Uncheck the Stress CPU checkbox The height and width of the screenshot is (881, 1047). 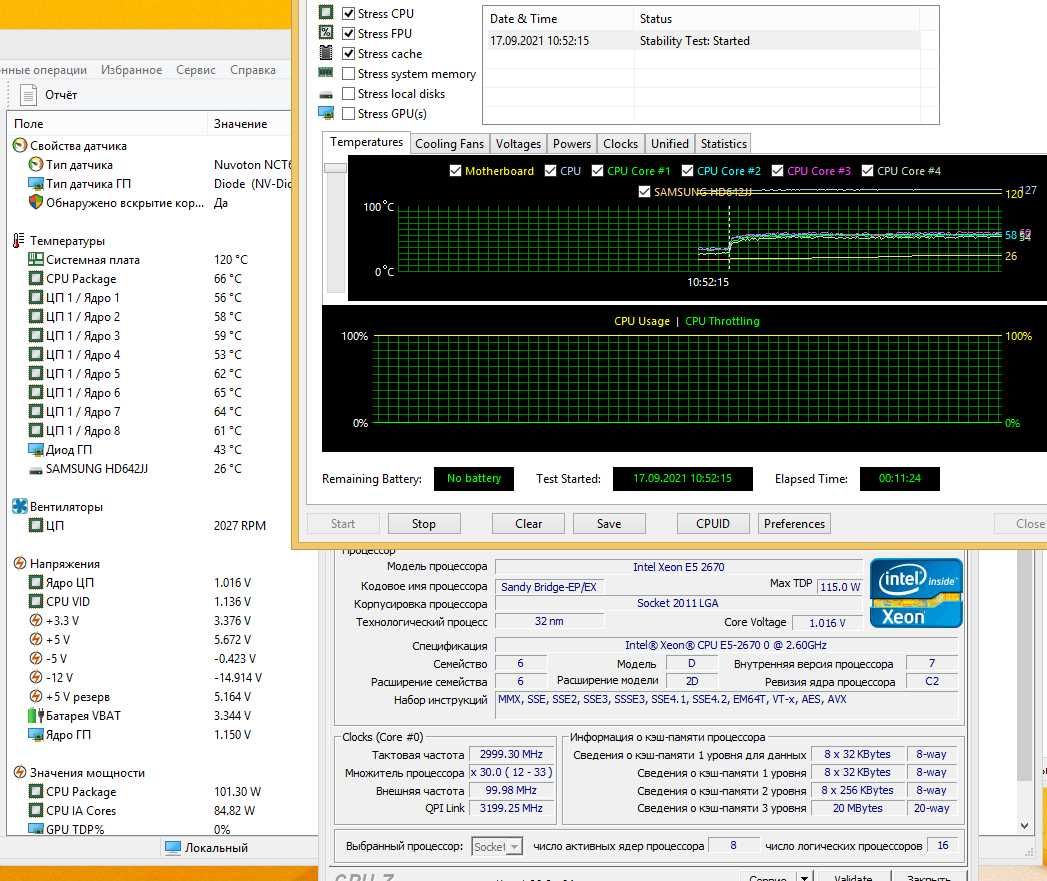tap(348, 13)
